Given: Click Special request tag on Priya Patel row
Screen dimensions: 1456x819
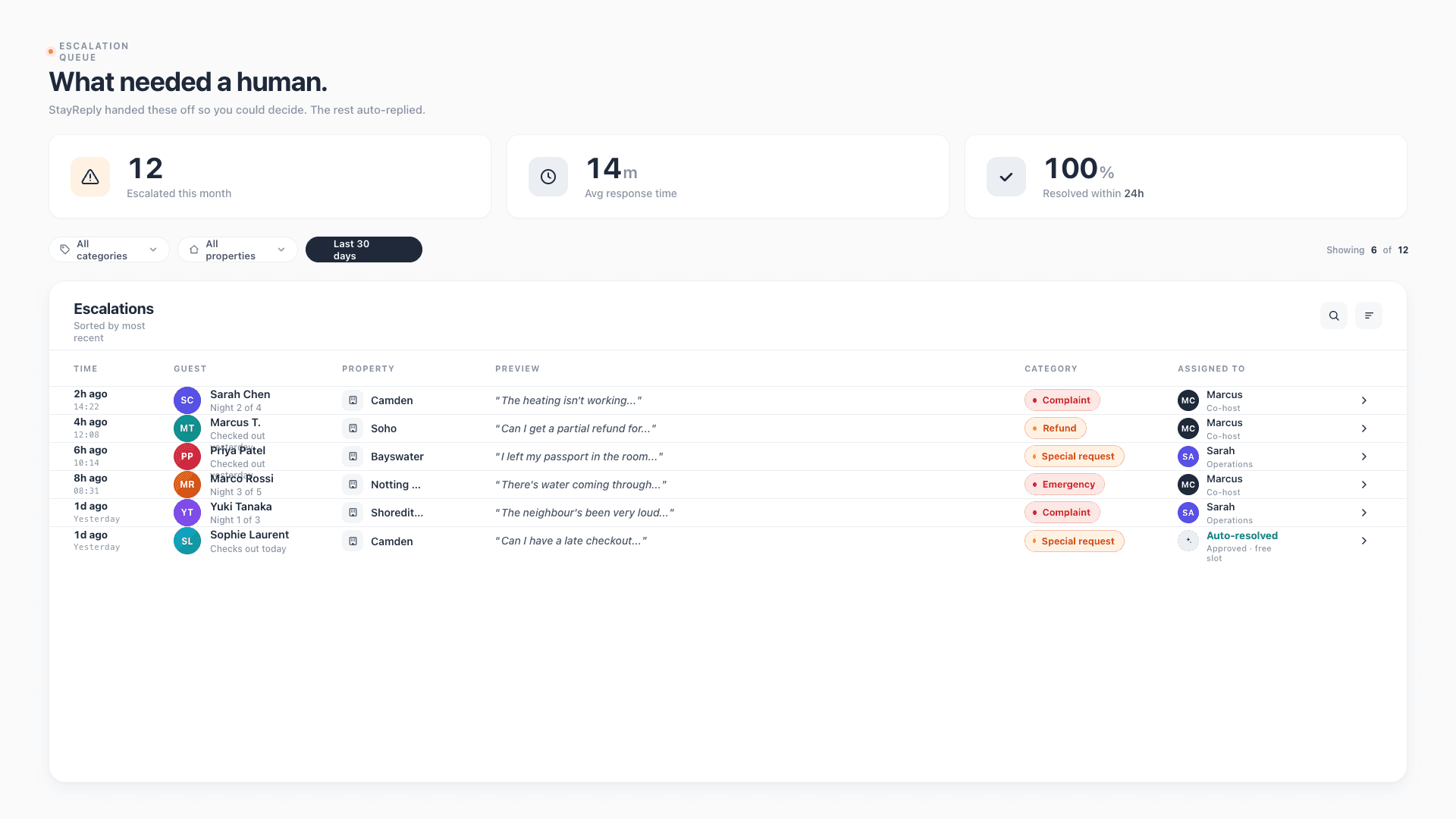Looking at the screenshot, I should coord(1074,457).
